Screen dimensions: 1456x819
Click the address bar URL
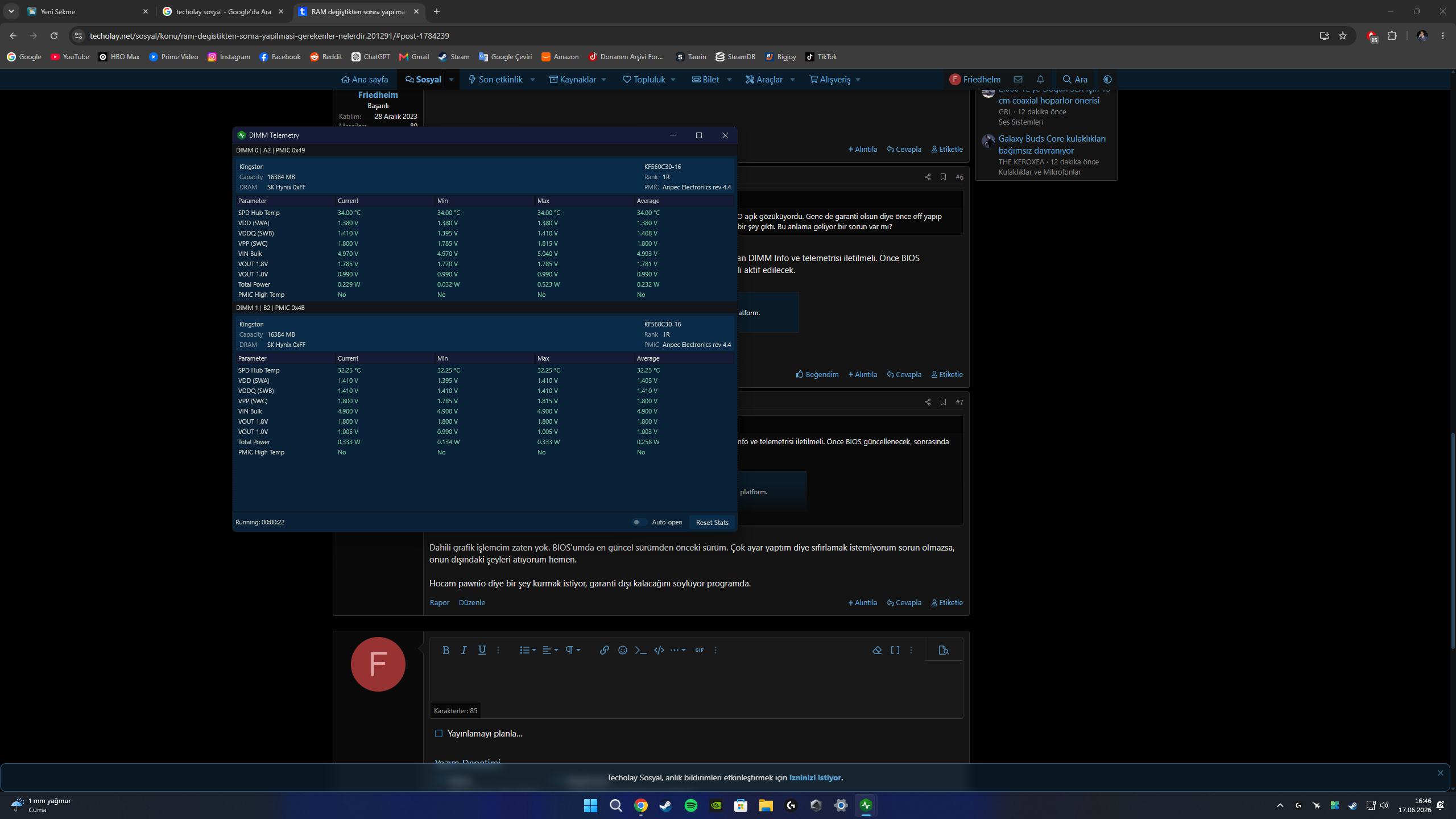click(270, 36)
